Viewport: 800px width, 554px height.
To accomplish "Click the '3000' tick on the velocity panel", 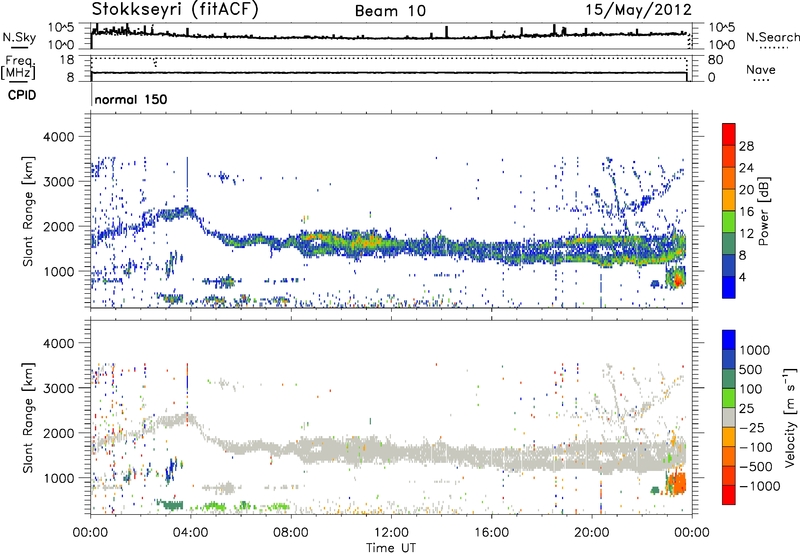I will (58, 388).
